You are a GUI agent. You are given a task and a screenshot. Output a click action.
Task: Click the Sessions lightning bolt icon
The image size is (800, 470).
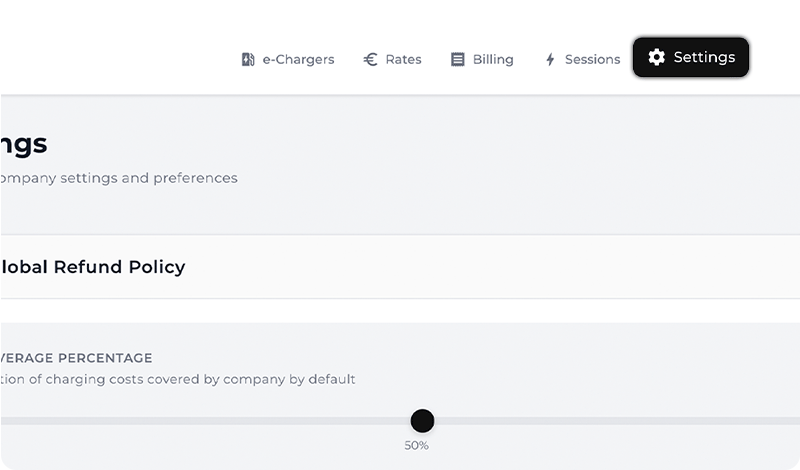tap(550, 60)
